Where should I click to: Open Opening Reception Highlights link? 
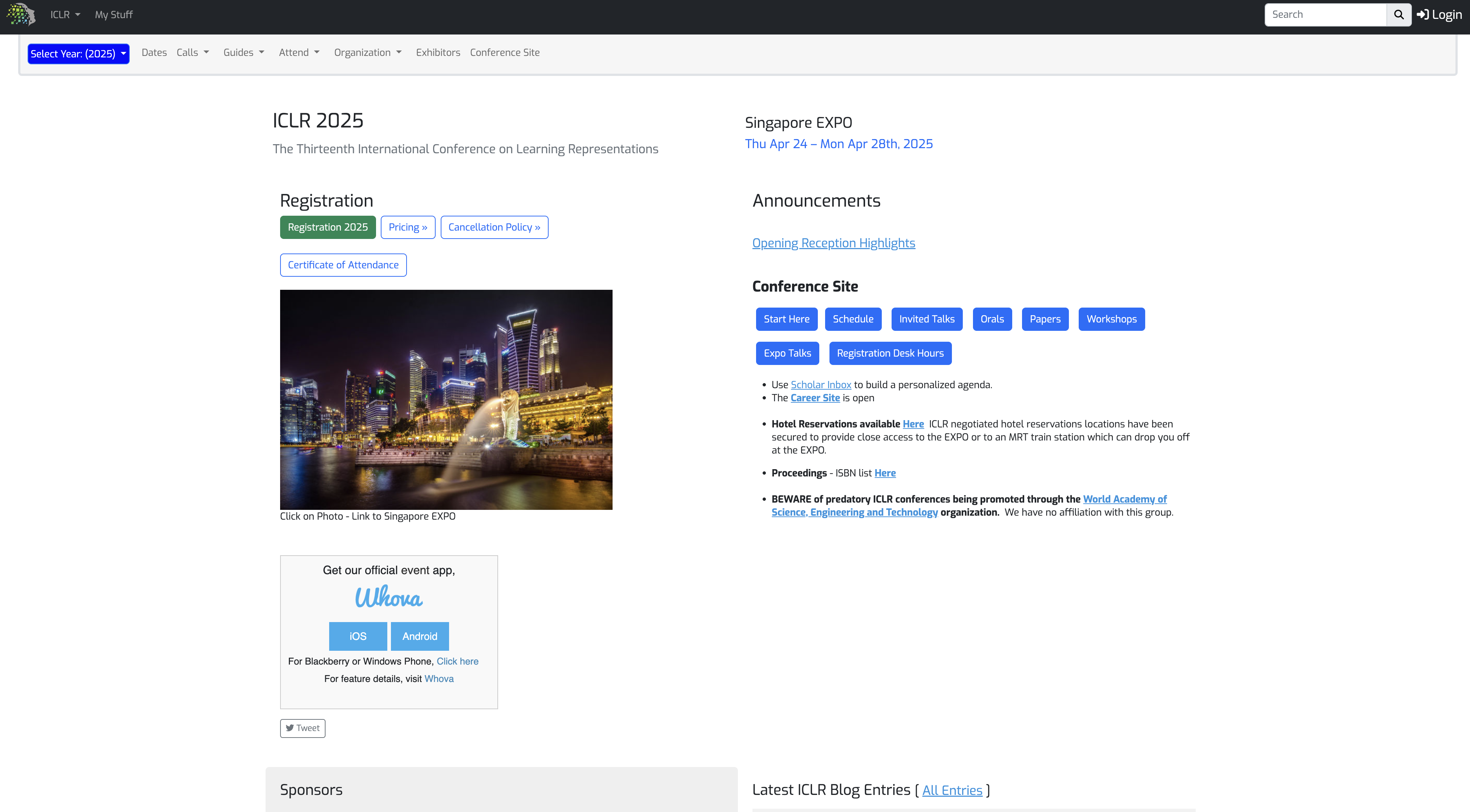tap(834, 243)
